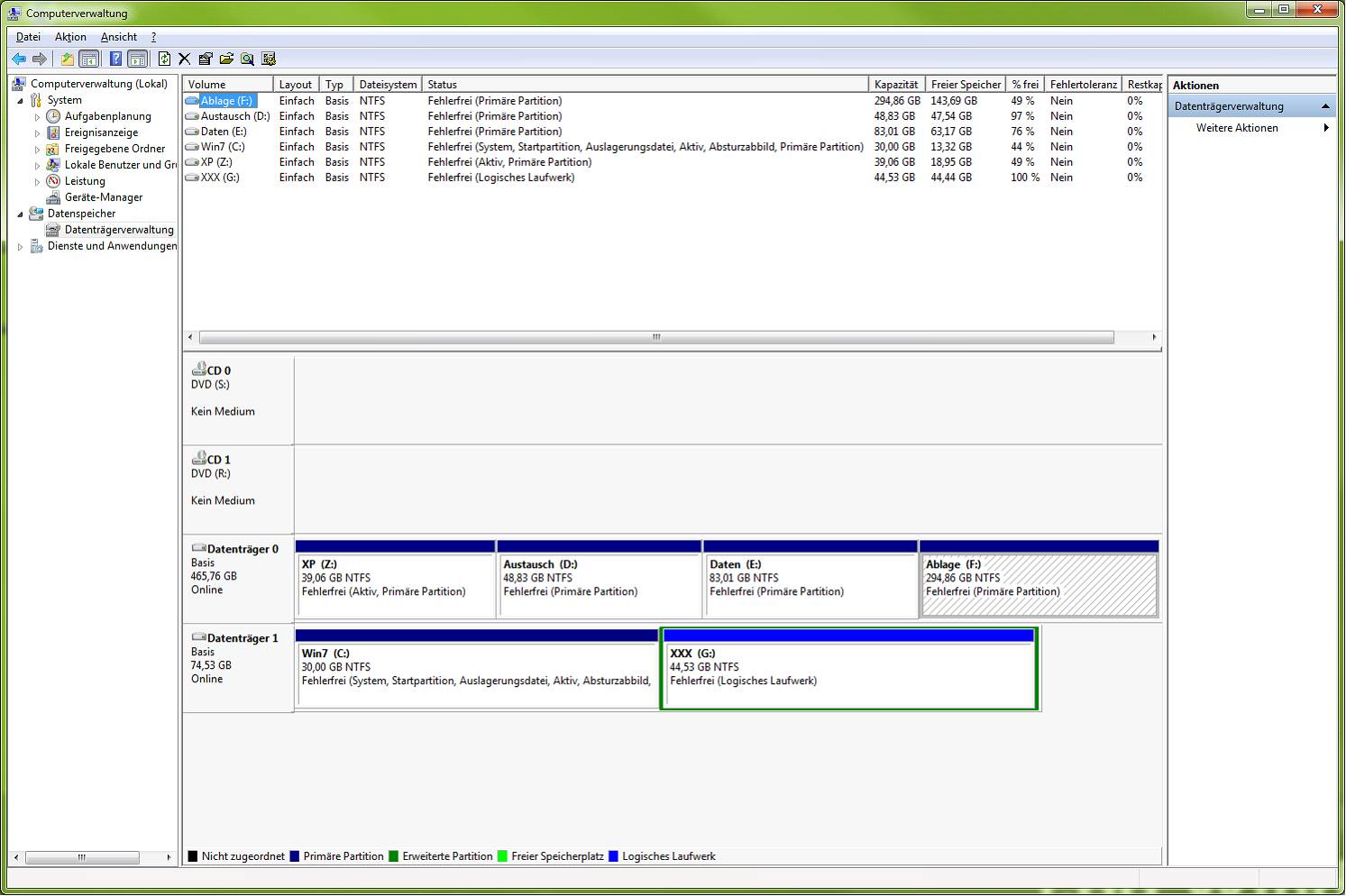Sort by the Kapazität column header

[x=897, y=84]
